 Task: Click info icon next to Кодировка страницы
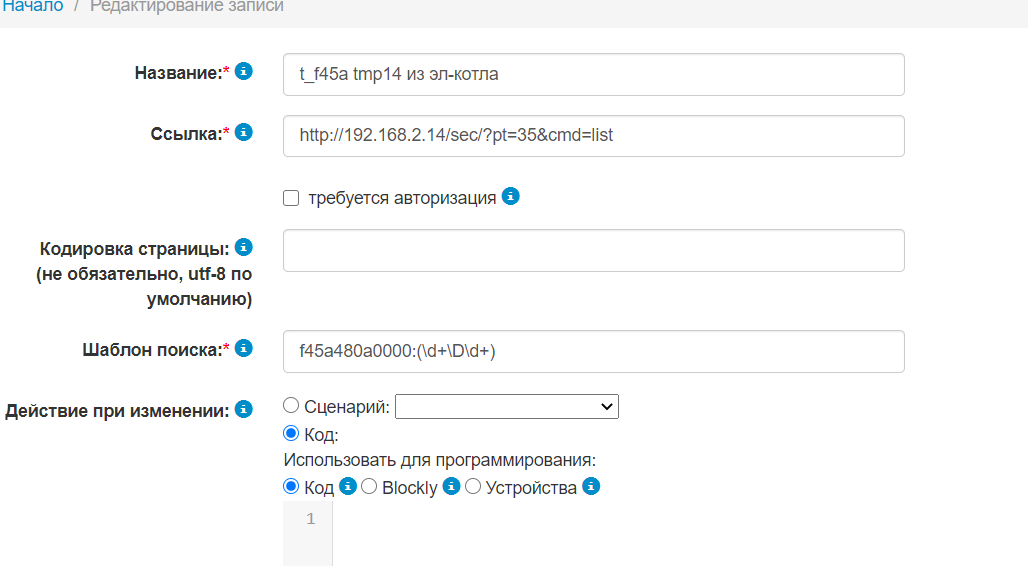243,246
